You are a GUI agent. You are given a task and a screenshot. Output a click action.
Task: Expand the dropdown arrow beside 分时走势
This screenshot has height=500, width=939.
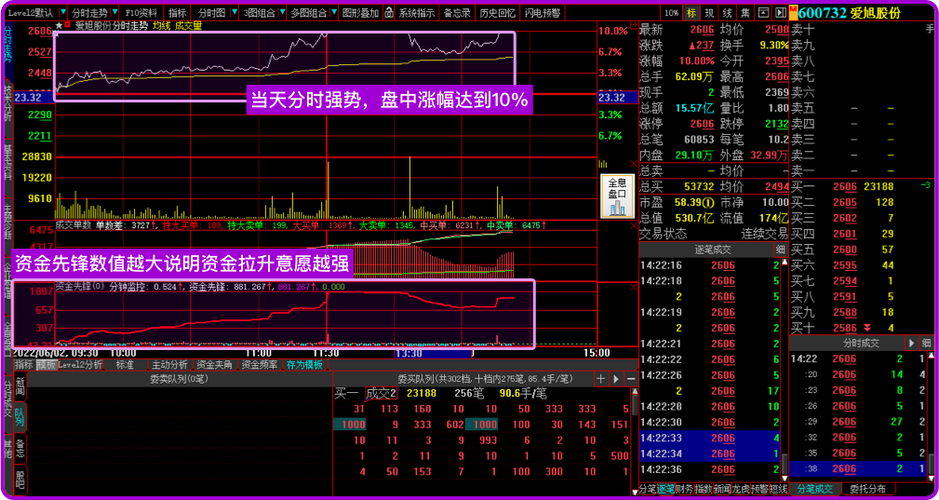click(x=115, y=13)
